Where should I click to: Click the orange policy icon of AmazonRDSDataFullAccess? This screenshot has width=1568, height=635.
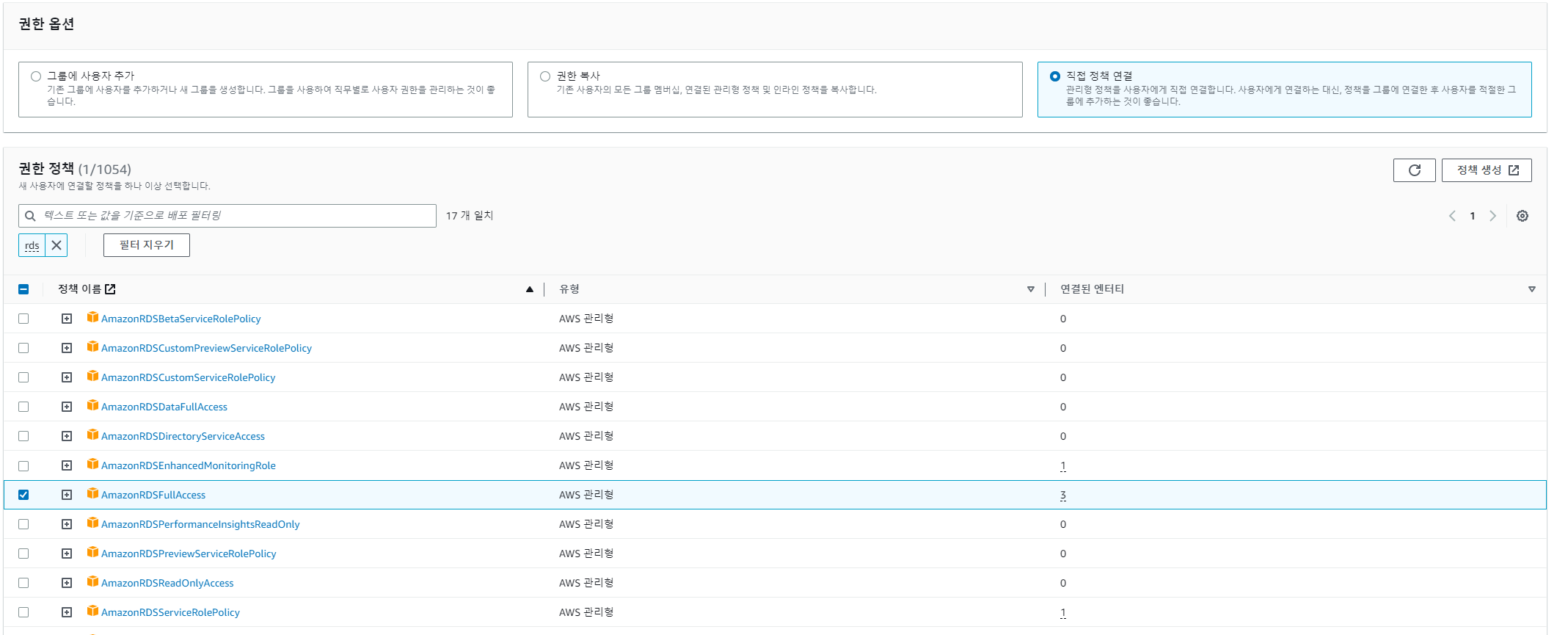tap(92, 405)
